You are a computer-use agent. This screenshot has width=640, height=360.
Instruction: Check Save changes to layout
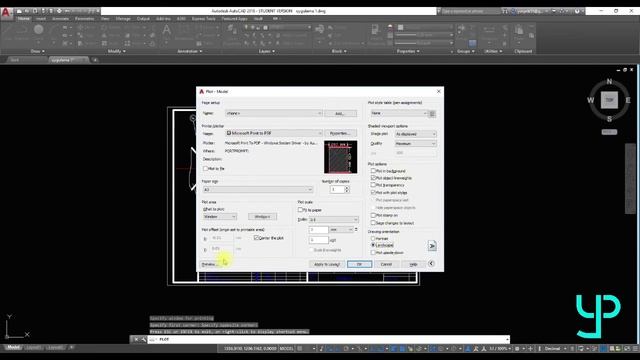click(373, 223)
